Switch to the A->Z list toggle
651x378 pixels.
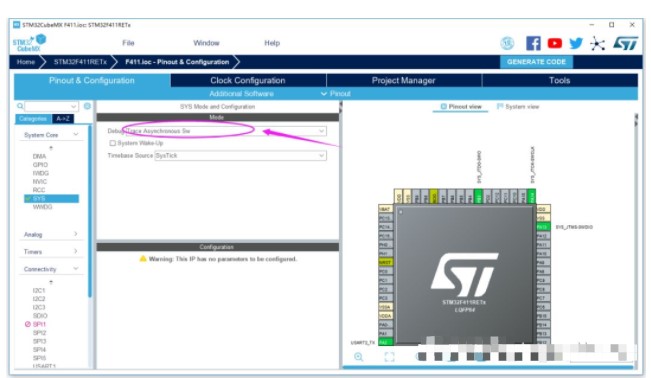[x=63, y=119]
